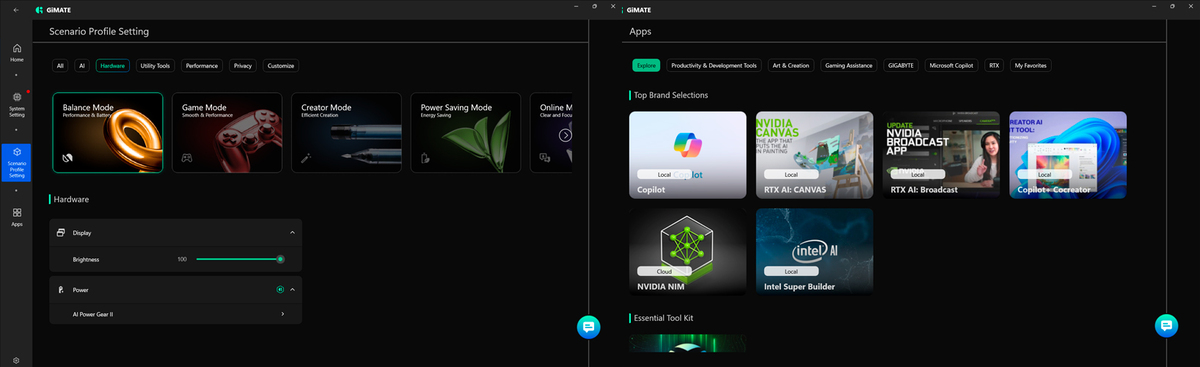Select the Hardware filter tab

113,66
